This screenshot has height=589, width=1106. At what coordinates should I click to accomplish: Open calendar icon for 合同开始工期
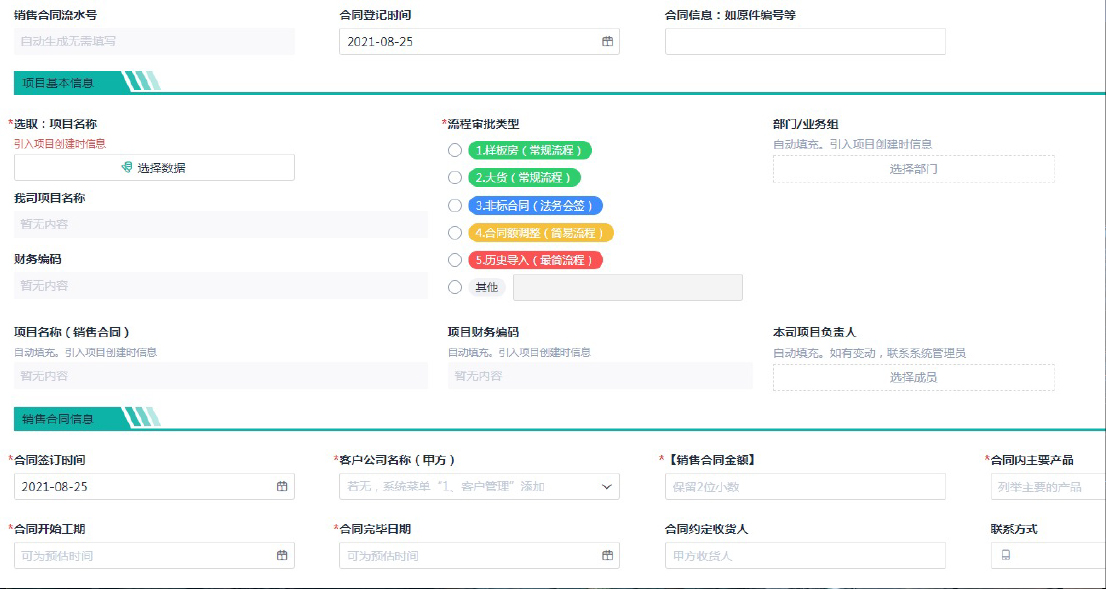[x=282, y=556]
